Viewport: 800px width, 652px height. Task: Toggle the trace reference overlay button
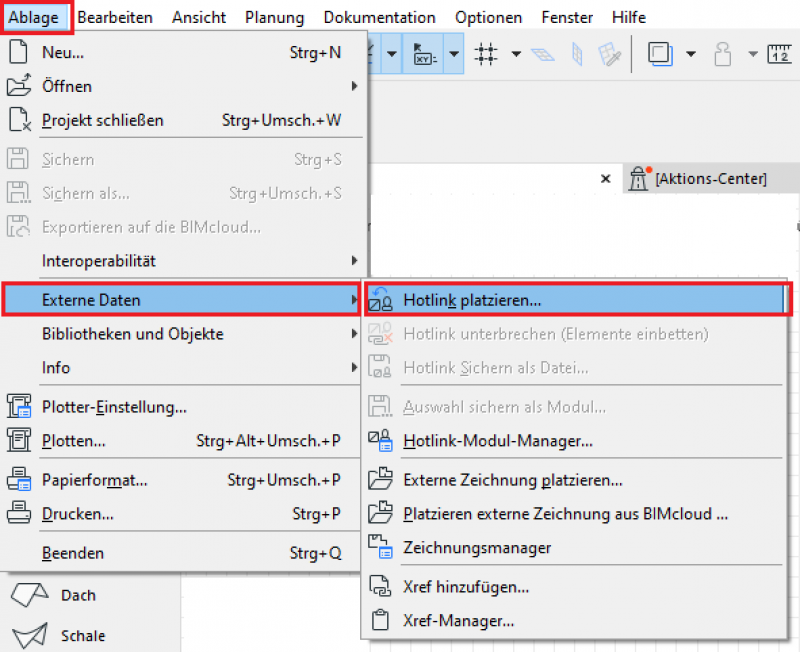coord(658,53)
